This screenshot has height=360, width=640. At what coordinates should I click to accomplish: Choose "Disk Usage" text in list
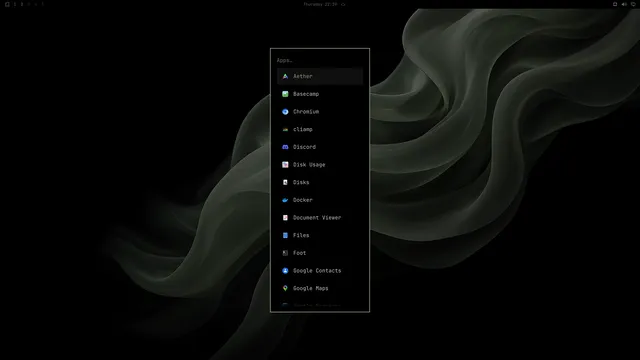pos(309,164)
